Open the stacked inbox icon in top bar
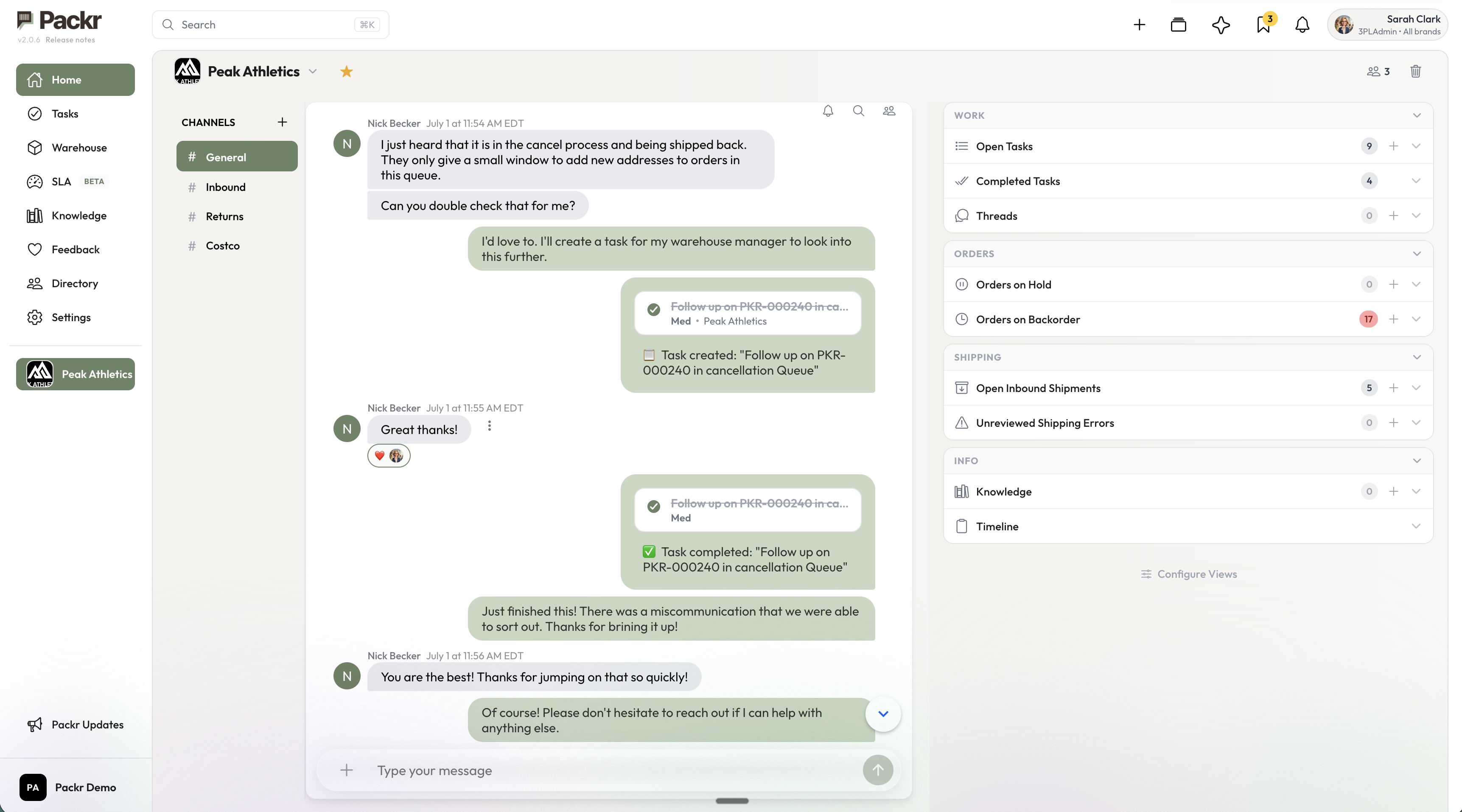The image size is (1462, 812). point(1178,25)
